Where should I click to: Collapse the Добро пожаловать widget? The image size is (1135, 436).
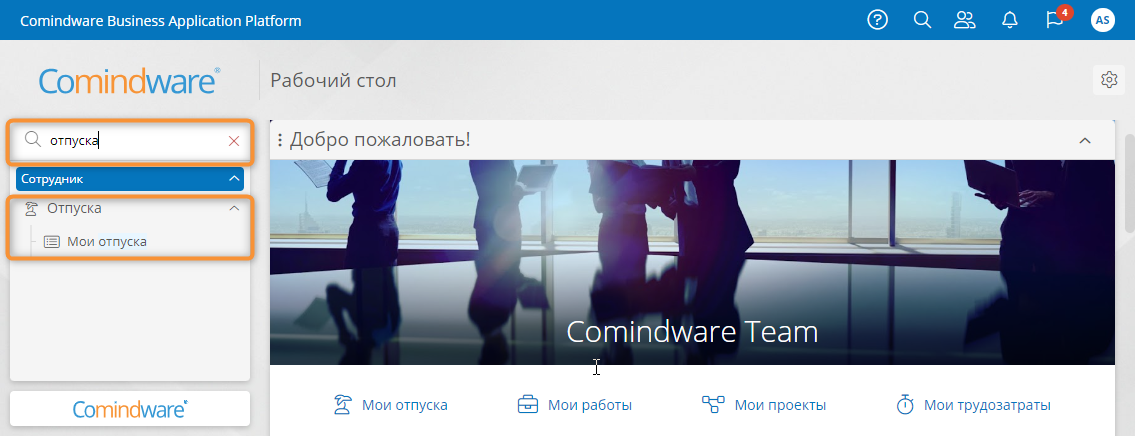(x=1085, y=141)
